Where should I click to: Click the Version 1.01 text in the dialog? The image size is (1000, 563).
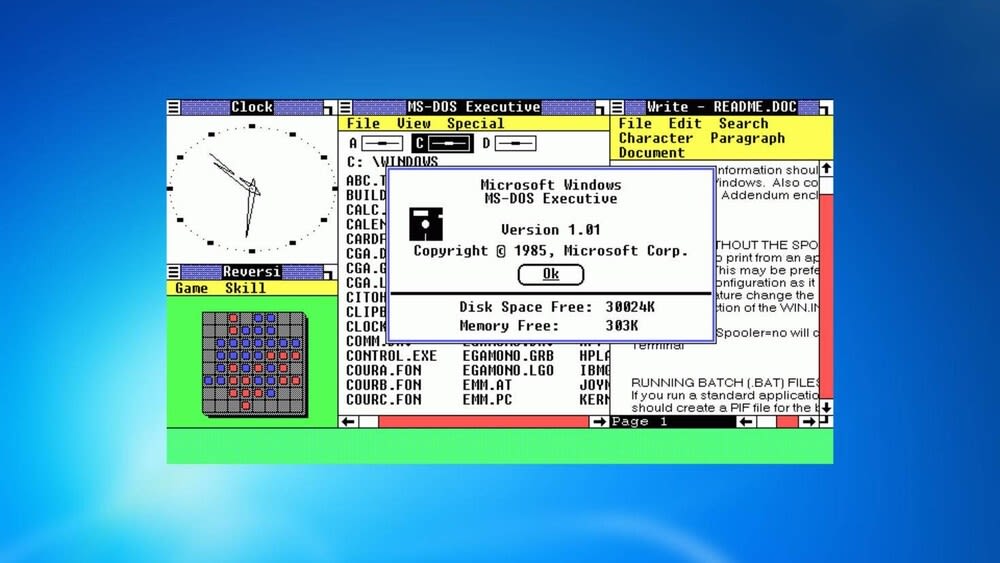click(550, 230)
